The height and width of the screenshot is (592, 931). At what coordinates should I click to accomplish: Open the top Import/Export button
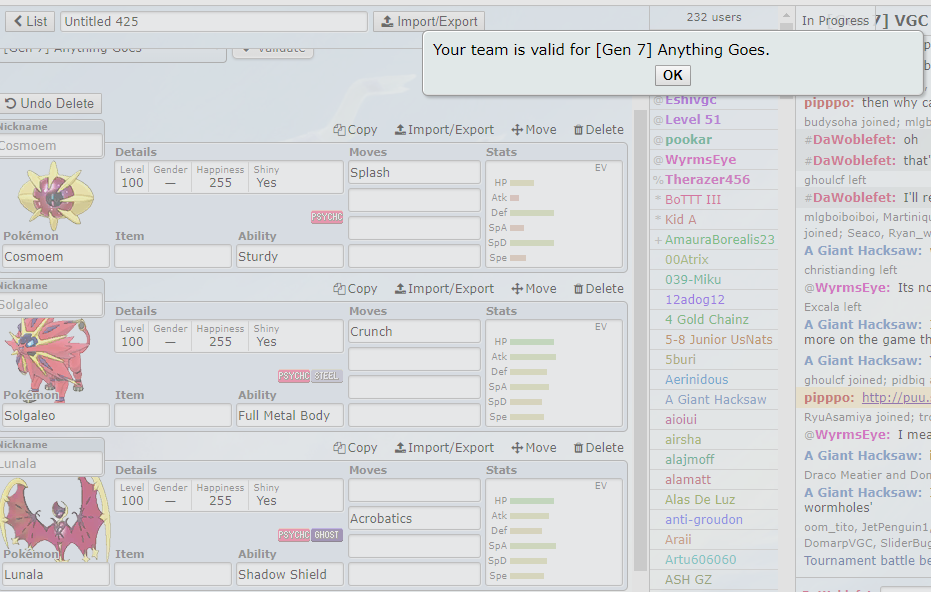(429, 21)
